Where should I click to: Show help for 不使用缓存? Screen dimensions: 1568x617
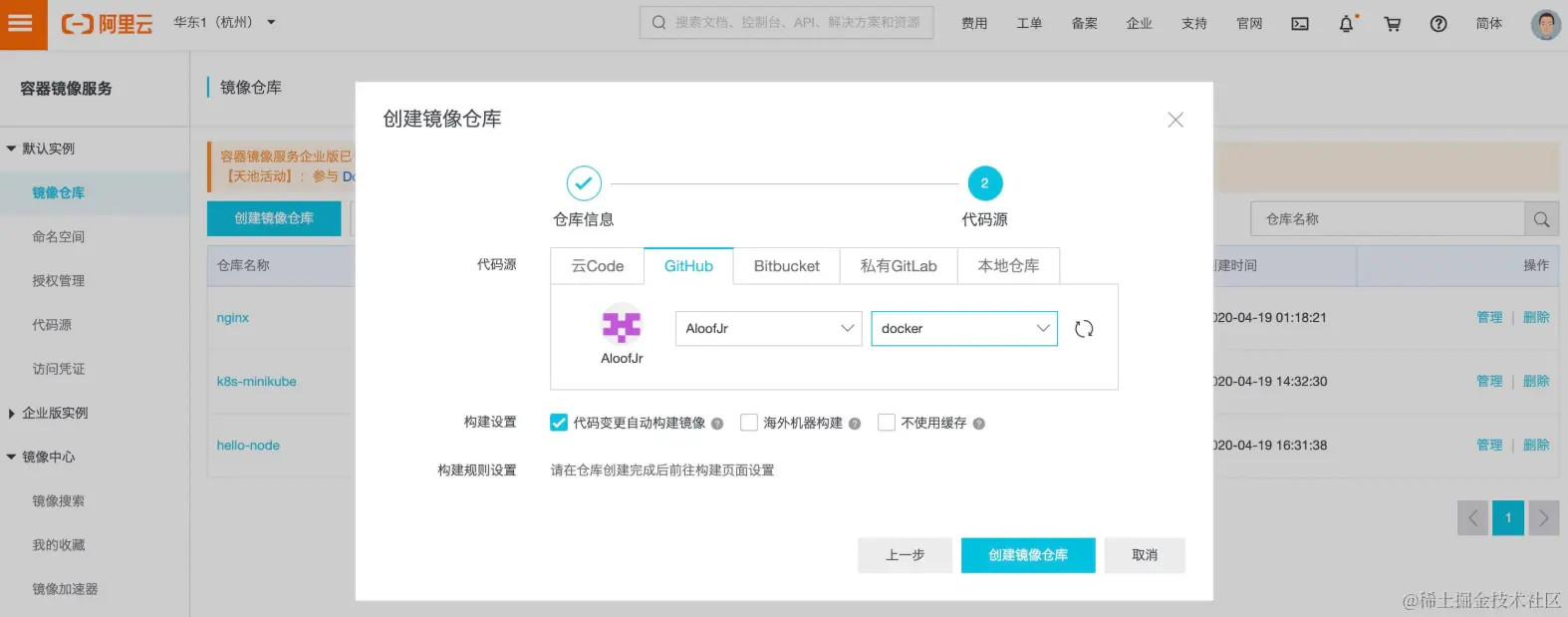click(x=979, y=424)
